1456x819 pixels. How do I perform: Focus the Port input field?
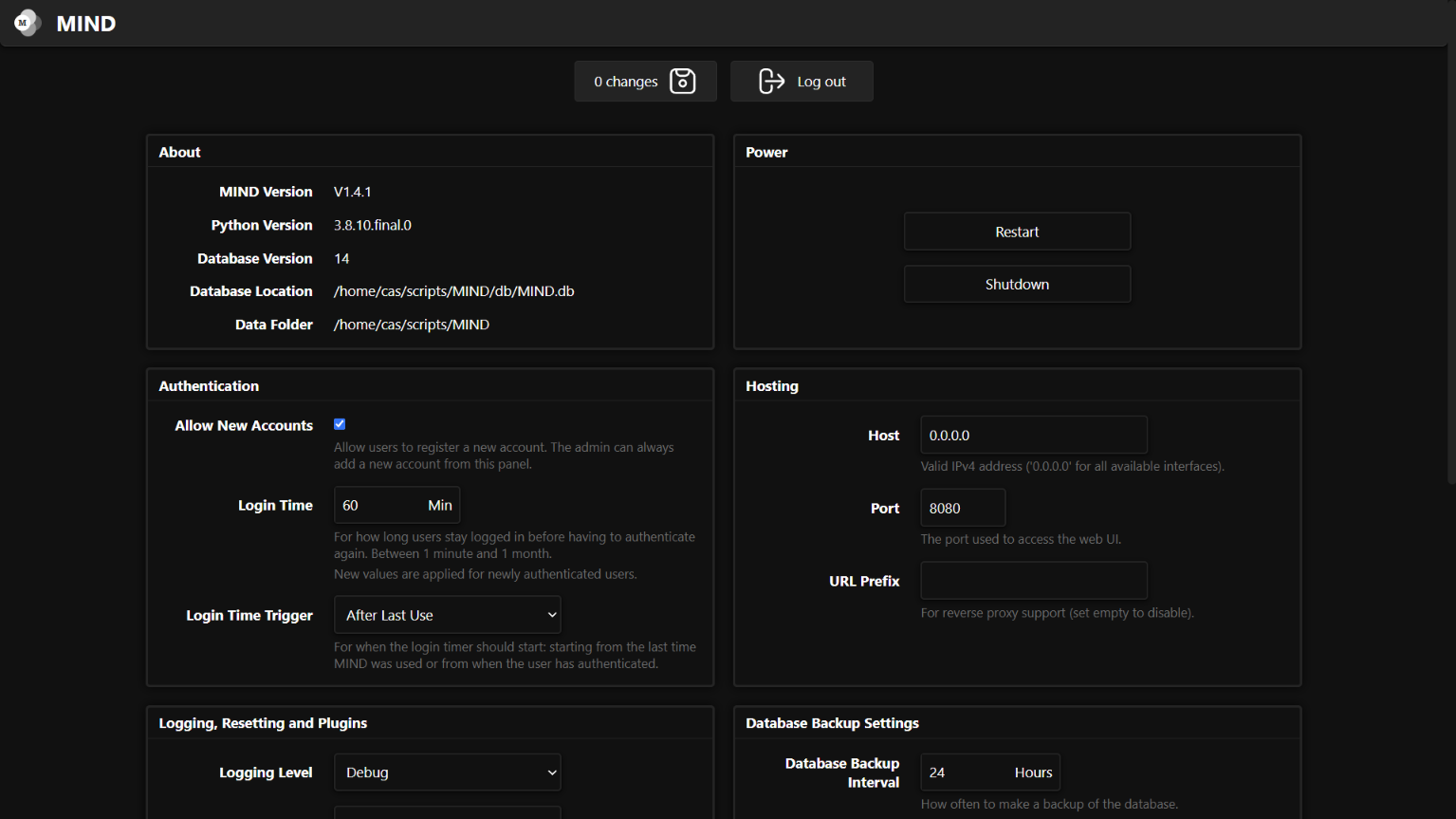click(963, 508)
